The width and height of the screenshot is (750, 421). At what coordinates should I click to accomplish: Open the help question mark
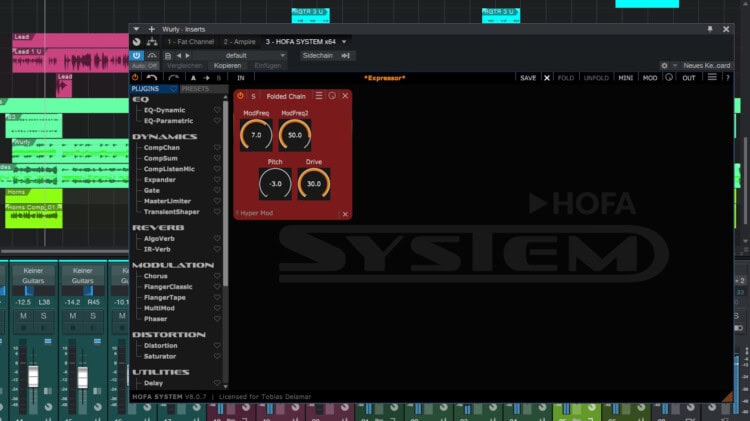point(728,78)
